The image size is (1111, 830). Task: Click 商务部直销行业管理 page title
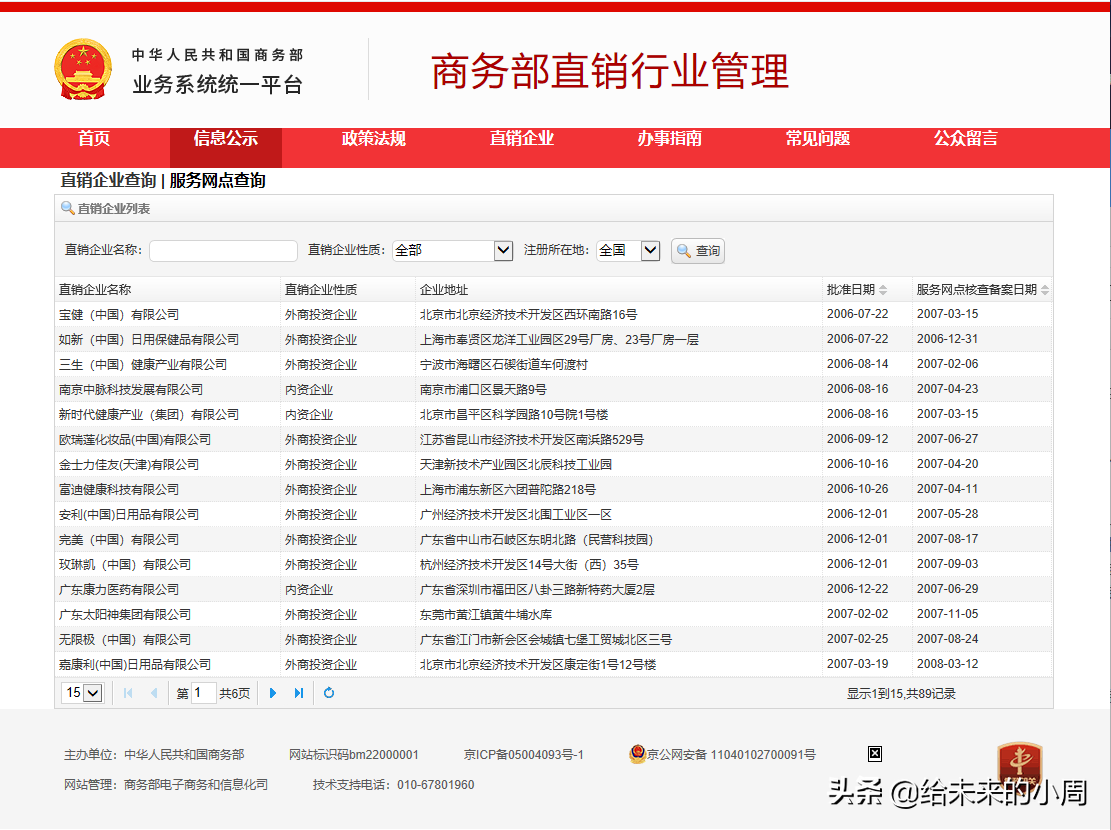point(610,71)
